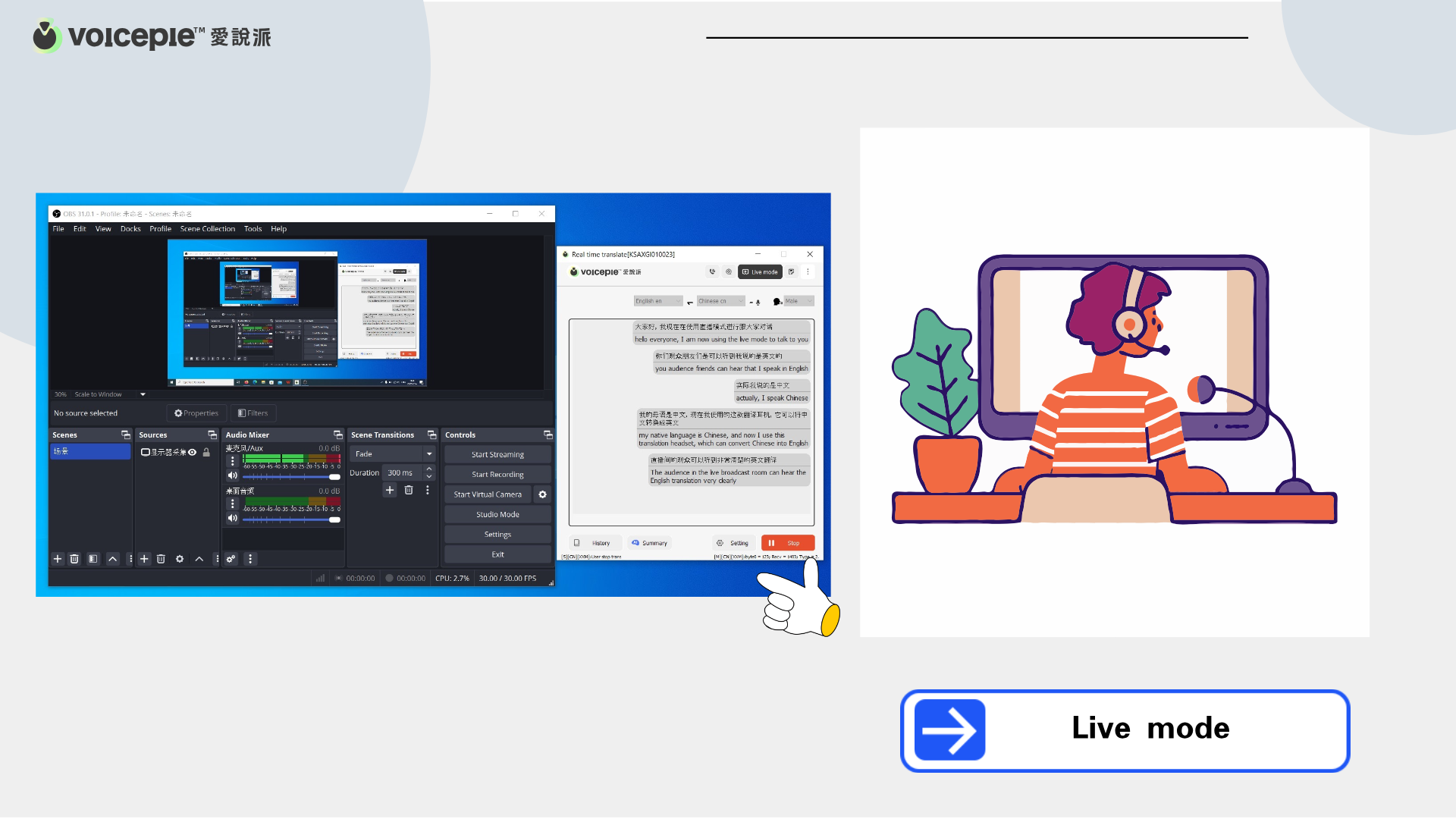Screen dimensions: 1456x819
Task: Delete the selected source with the trash icon
Action: pyautogui.click(x=161, y=559)
